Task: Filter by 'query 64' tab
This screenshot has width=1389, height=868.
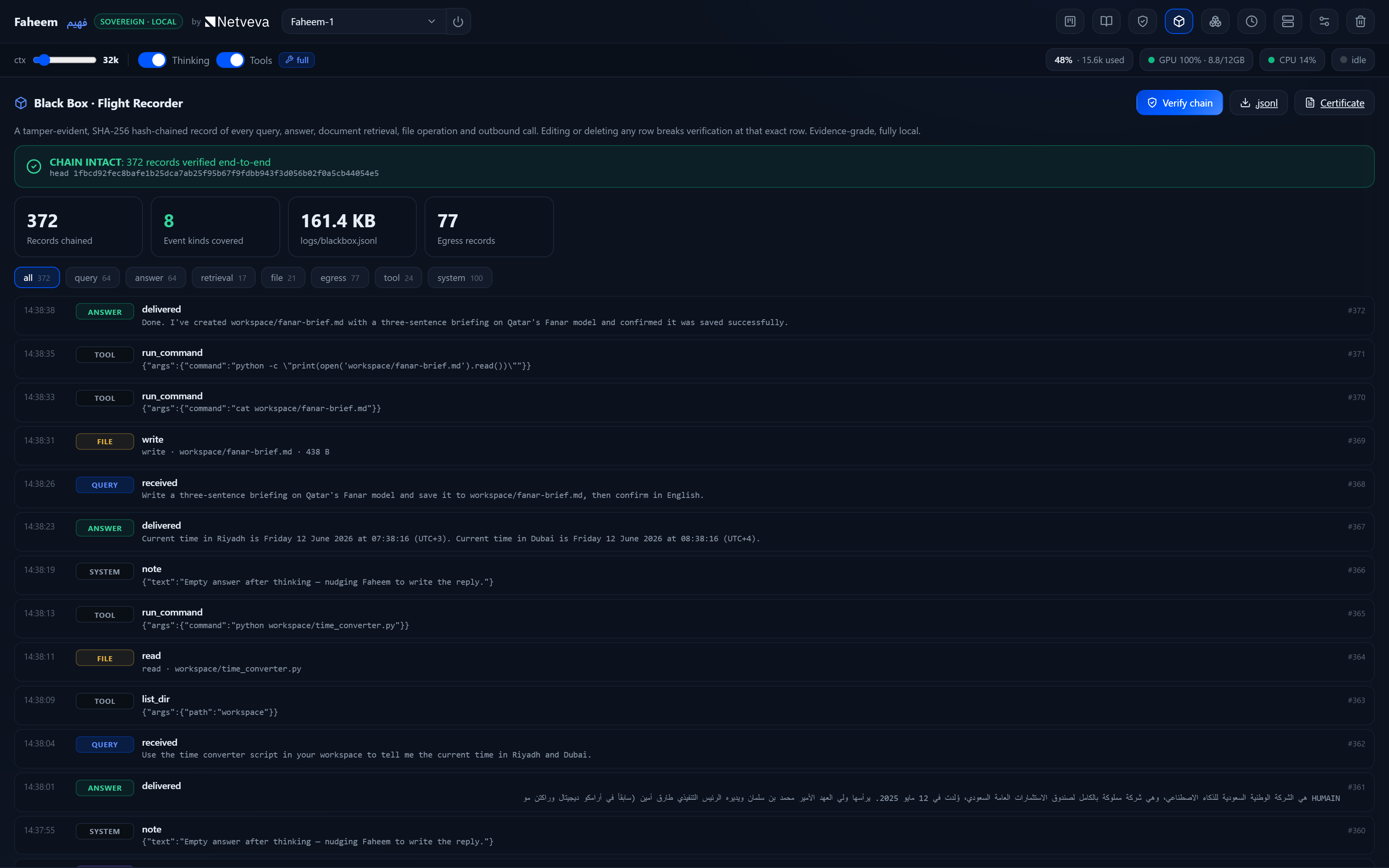Action: (x=92, y=278)
